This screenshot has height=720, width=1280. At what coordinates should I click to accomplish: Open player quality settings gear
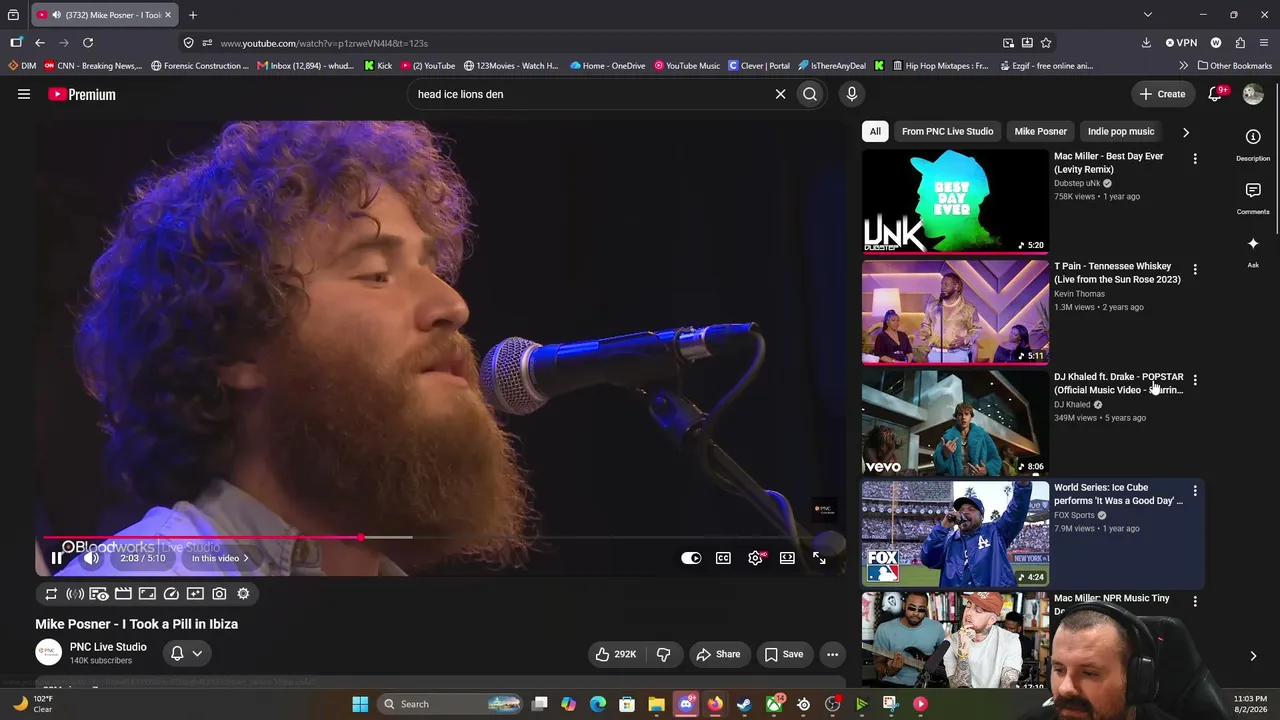pyautogui.click(x=755, y=558)
